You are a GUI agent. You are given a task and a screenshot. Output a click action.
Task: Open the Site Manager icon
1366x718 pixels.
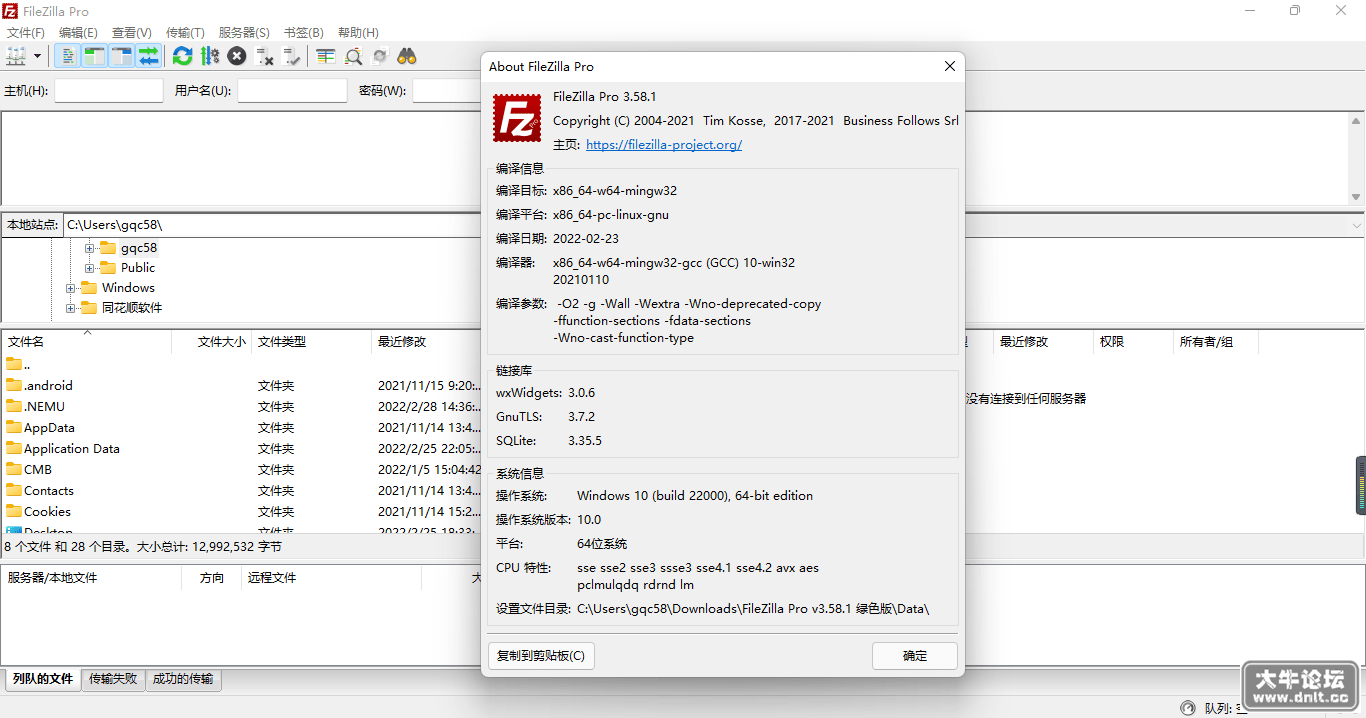click(x=16, y=56)
